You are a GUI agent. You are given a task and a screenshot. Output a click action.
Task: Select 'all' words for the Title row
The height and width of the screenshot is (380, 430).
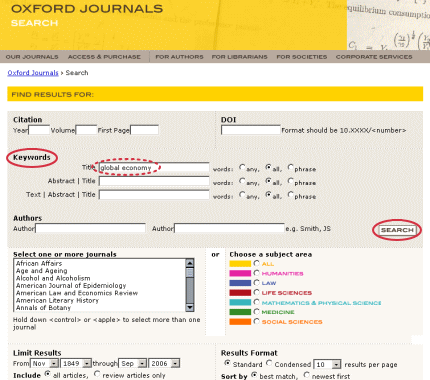268,167
